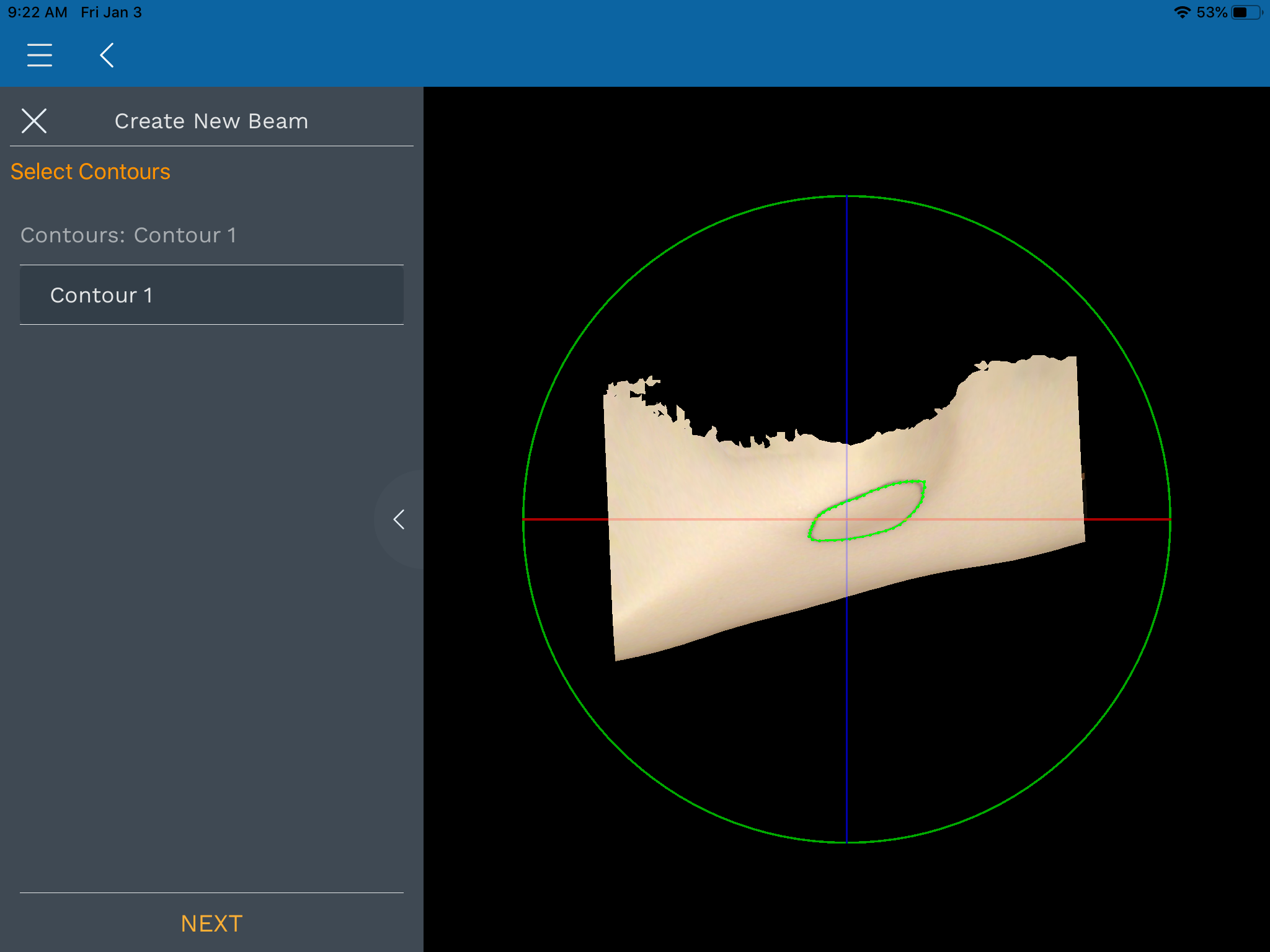Tap the 53% battery percentage text

tap(1211, 12)
